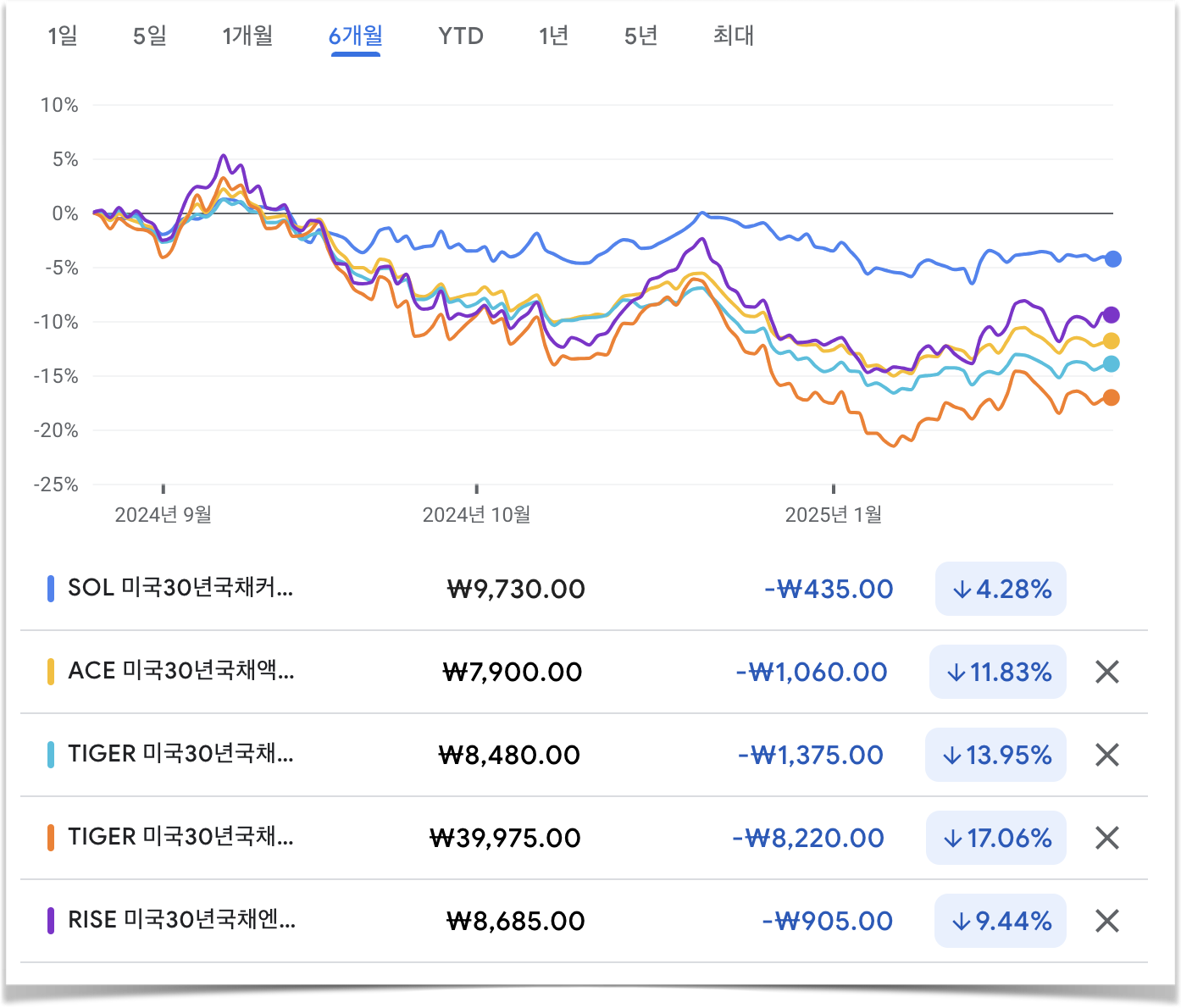Select the 5년 range tab

640,36
